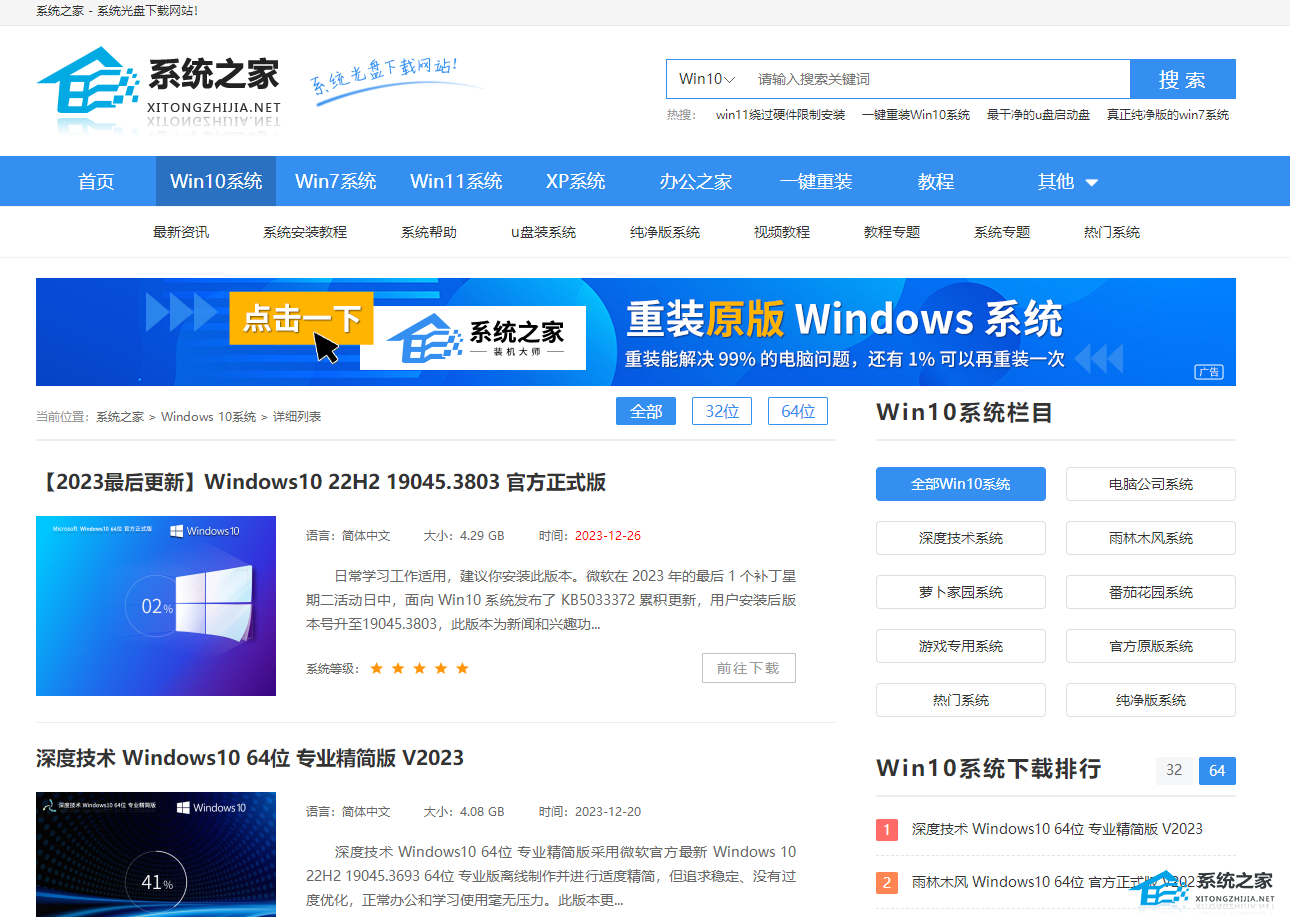Switch to the Win7系统 tab
This screenshot has width=1290, height=917.
(x=336, y=181)
